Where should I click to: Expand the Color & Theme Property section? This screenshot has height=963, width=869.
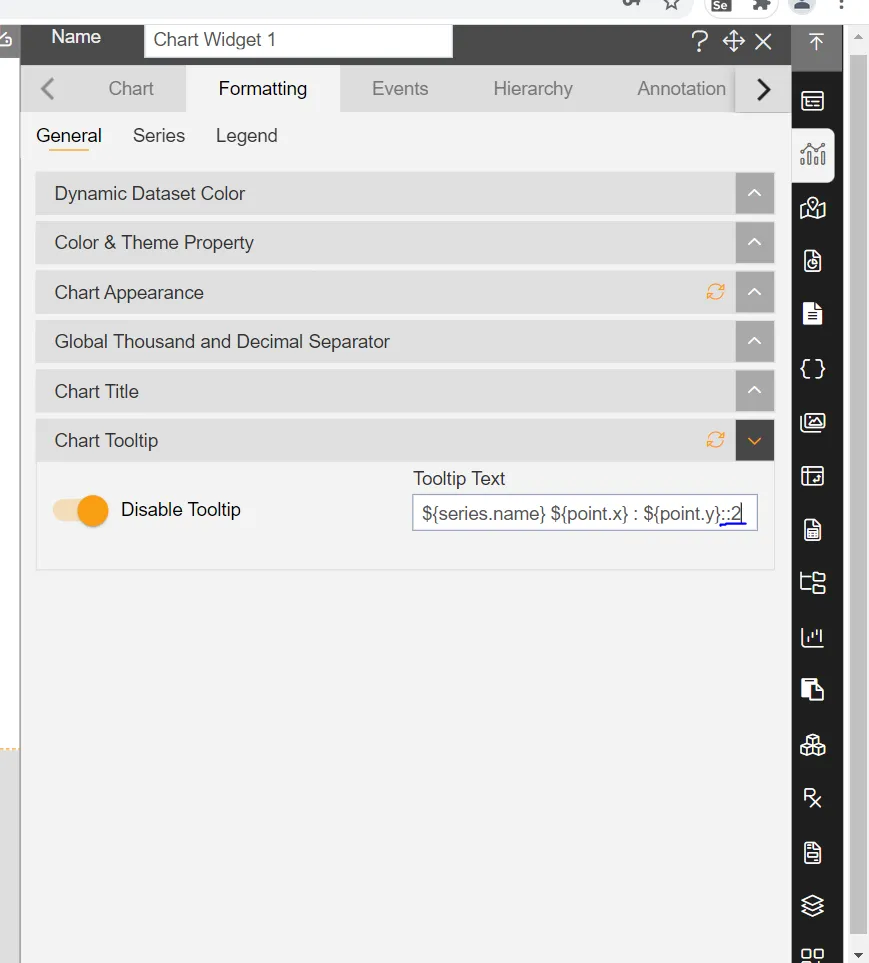(x=754, y=242)
